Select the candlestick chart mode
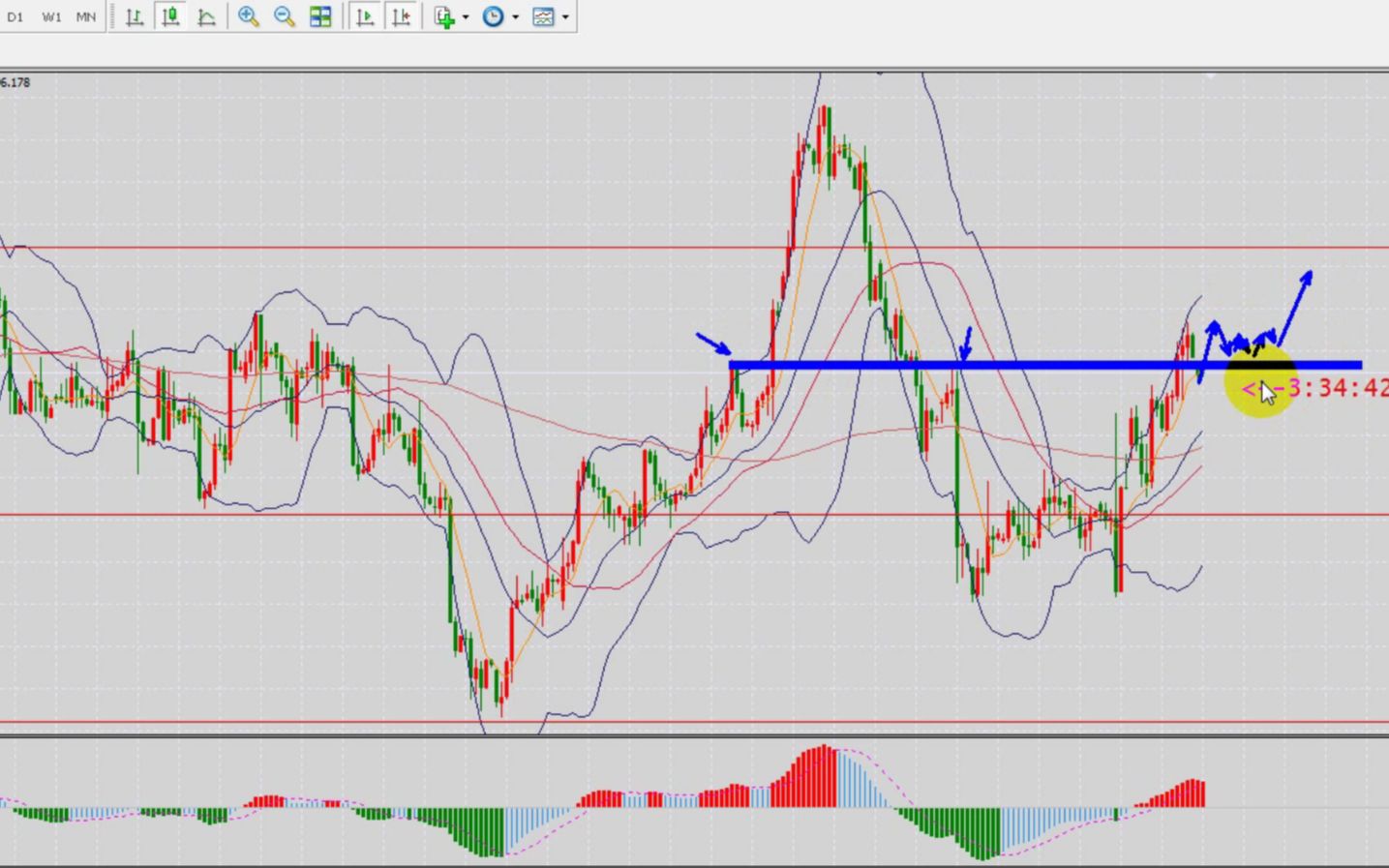Screen dimensions: 1389x868 [x=170, y=16]
